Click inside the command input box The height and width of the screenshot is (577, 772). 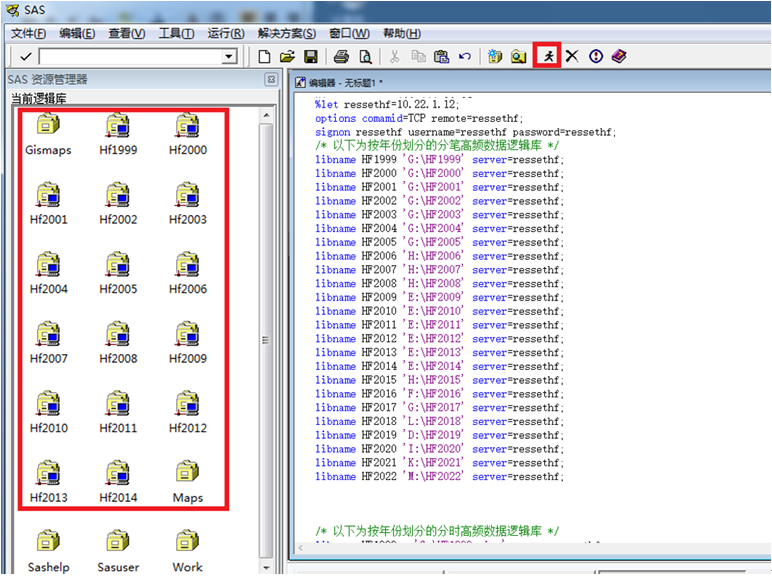131,57
